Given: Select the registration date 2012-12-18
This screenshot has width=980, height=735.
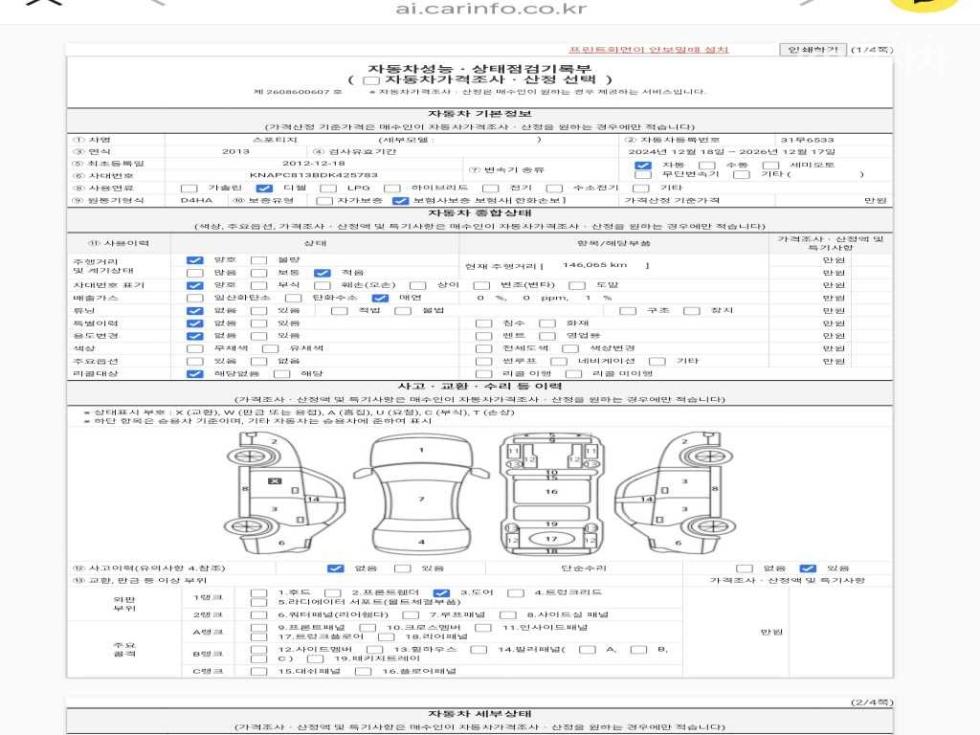Looking at the screenshot, I should [x=313, y=163].
